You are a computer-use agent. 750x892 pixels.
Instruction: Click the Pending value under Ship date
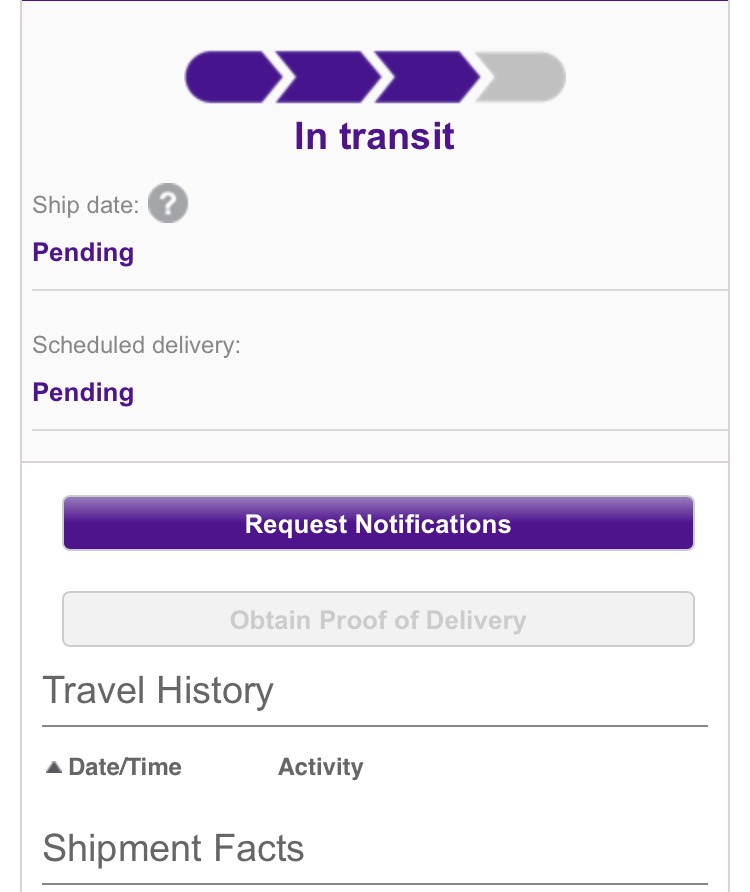[x=83, y=252]
